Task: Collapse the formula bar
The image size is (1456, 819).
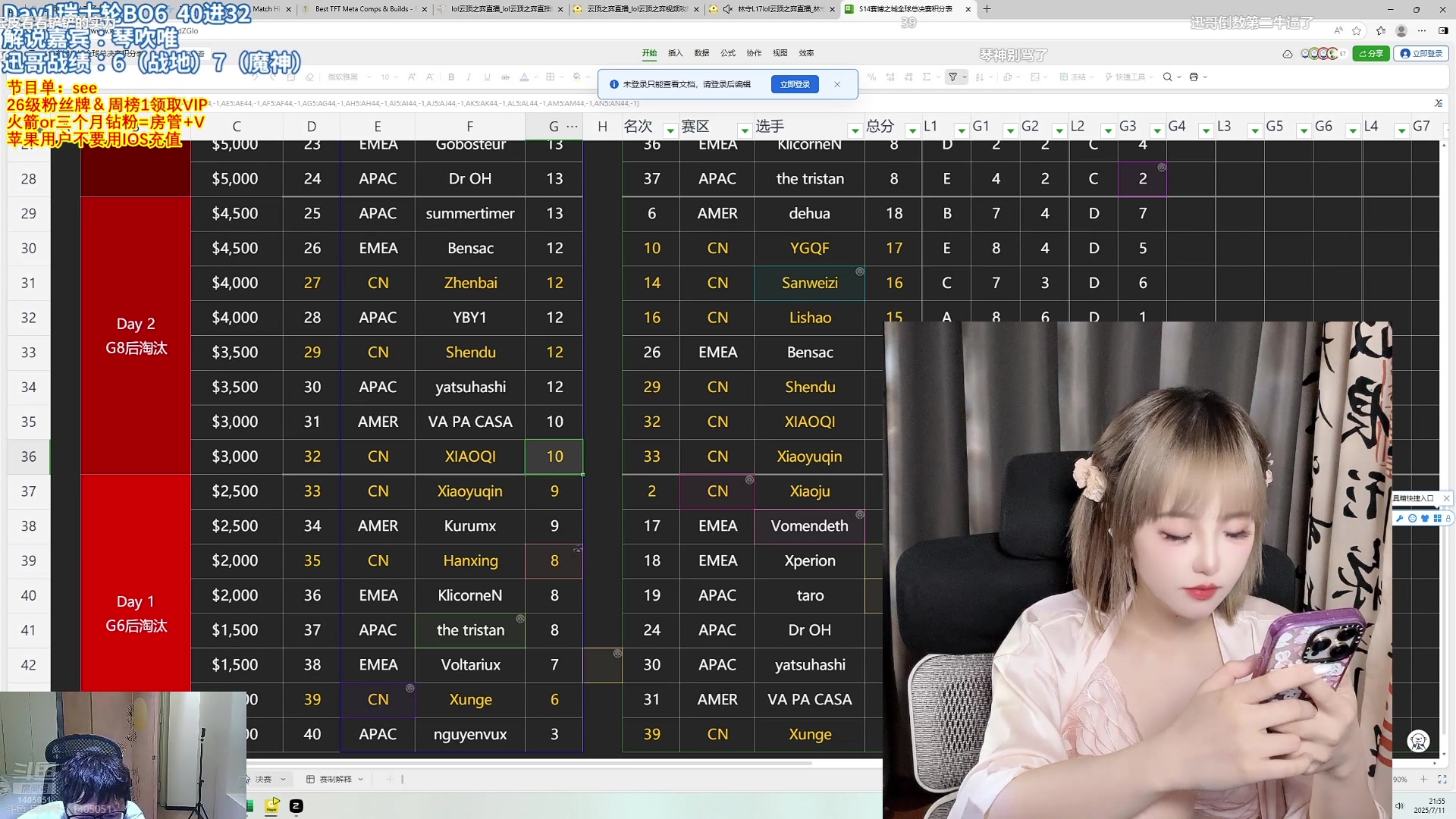Action: 1439,103
